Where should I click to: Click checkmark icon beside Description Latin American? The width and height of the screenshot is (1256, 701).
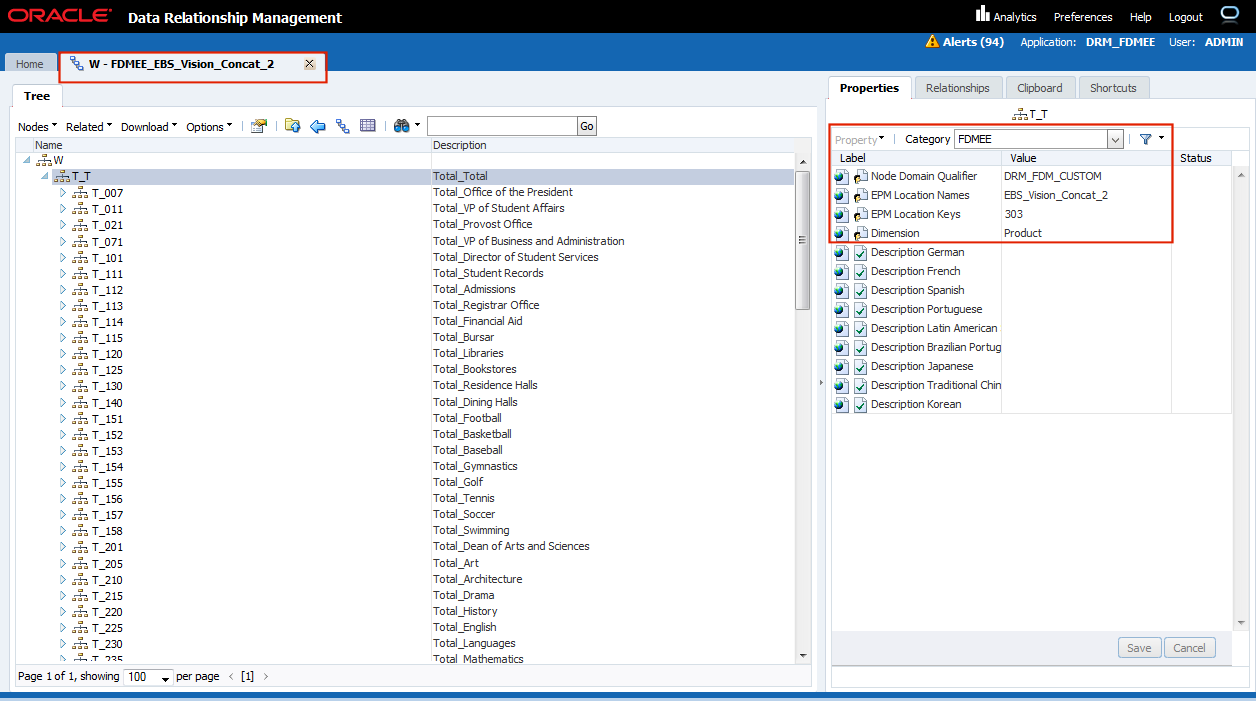tap(860, 328)
